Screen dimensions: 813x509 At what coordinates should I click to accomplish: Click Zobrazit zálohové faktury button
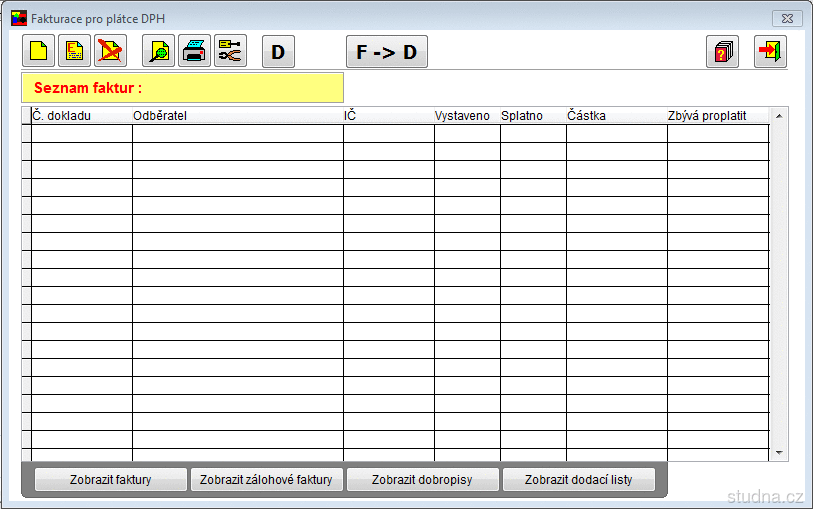tap(267, 479)
